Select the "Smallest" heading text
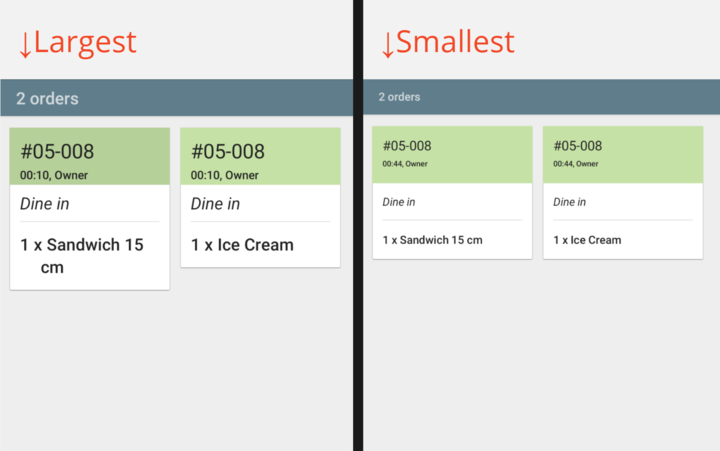720x451 pixels. click(455, 42)
